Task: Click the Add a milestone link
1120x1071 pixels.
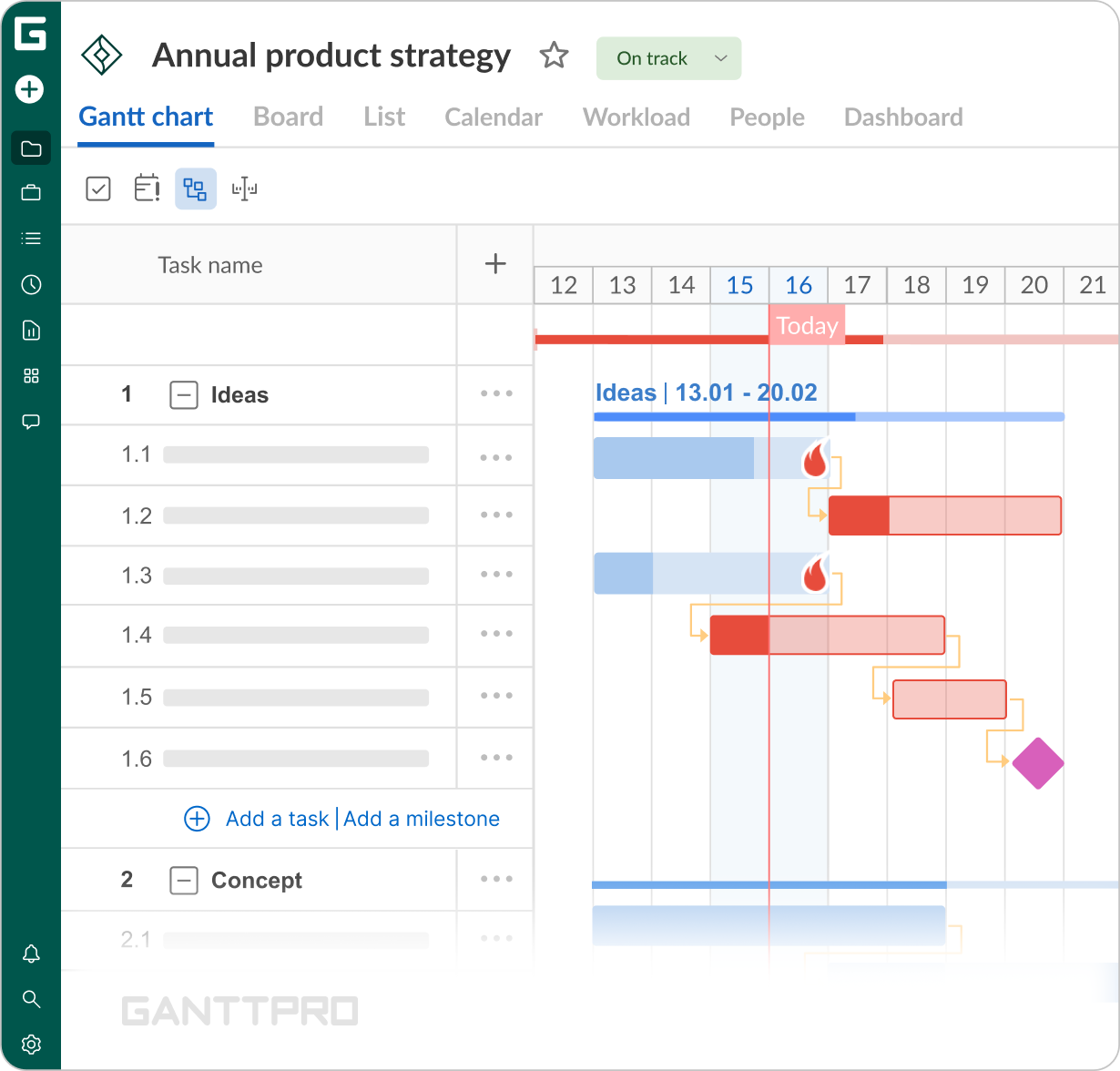Action: 422,819
